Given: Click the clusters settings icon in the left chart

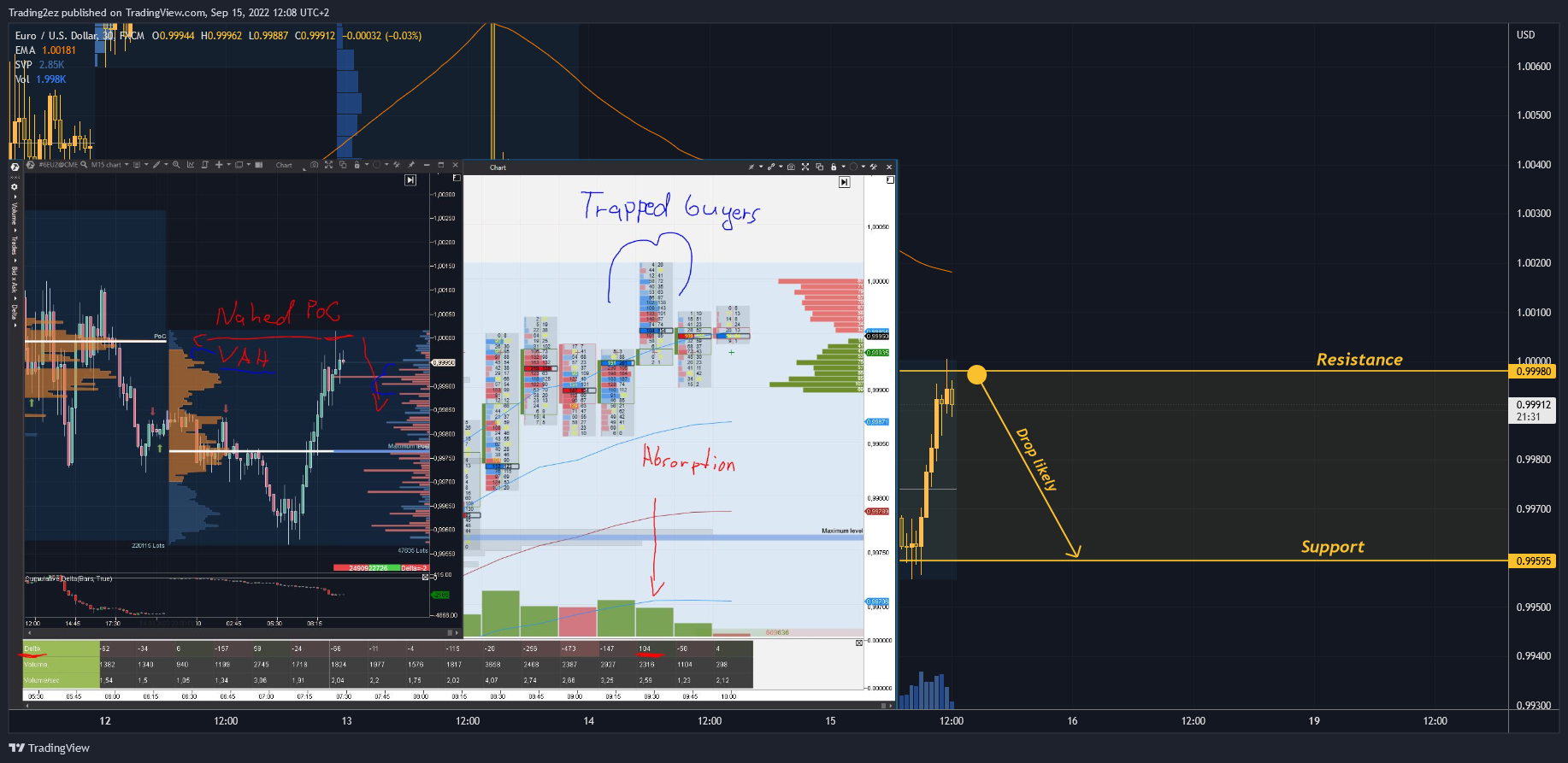Looking at the screenshot, I should [204, 165].
